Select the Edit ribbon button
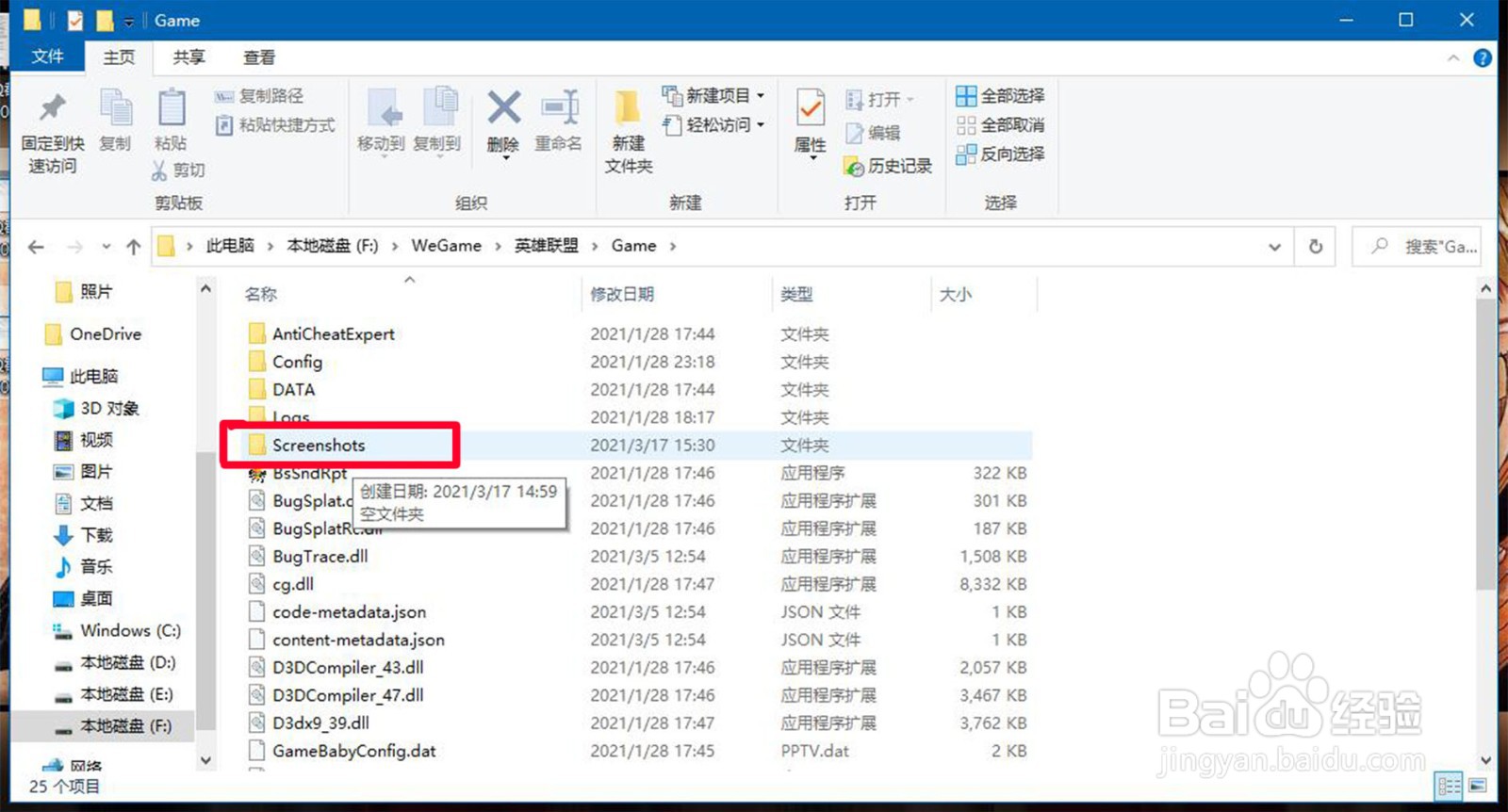Screen dimensions: 1508x812 [x=873, y=133]
